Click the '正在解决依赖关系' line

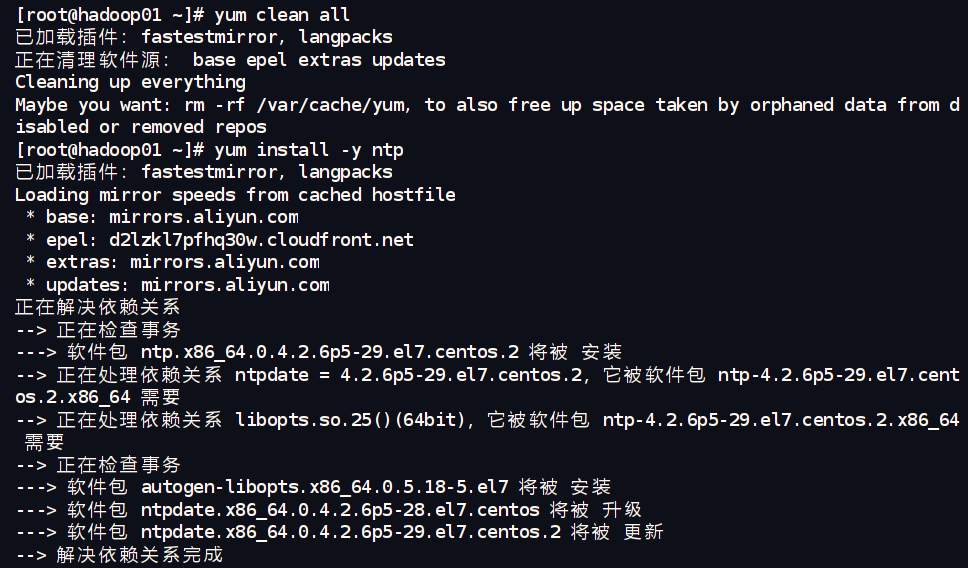point(98,307)
